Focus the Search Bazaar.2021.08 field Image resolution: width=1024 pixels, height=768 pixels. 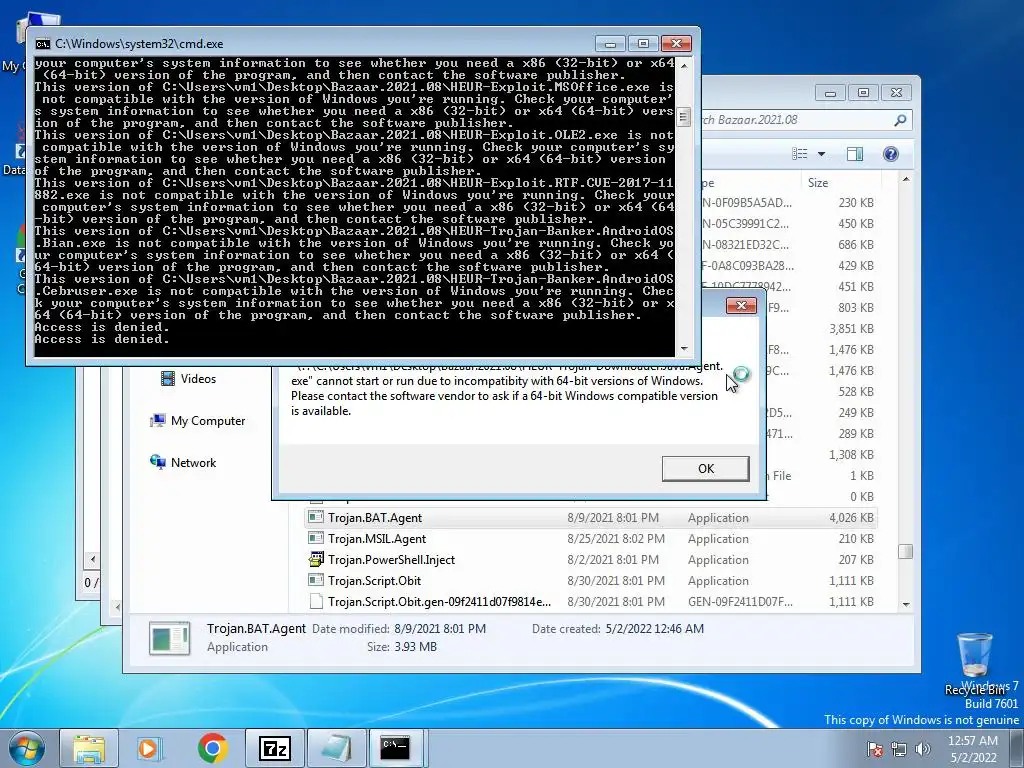tap(797, 120)
